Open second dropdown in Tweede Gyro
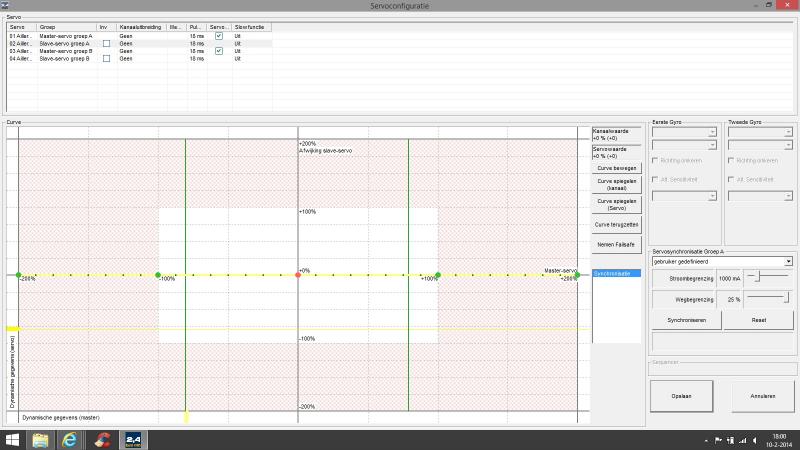Screen dimensions: 800x450 pyautogui.click(x=760, y=145)
